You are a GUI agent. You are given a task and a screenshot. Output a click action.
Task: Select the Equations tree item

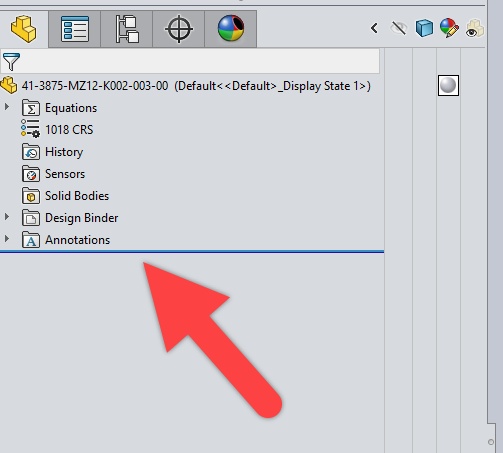(71, 108)
